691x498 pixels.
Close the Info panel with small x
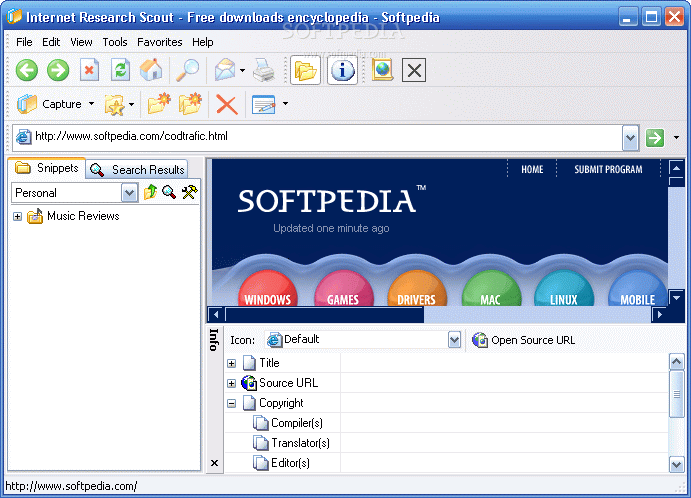pos(215,463)
